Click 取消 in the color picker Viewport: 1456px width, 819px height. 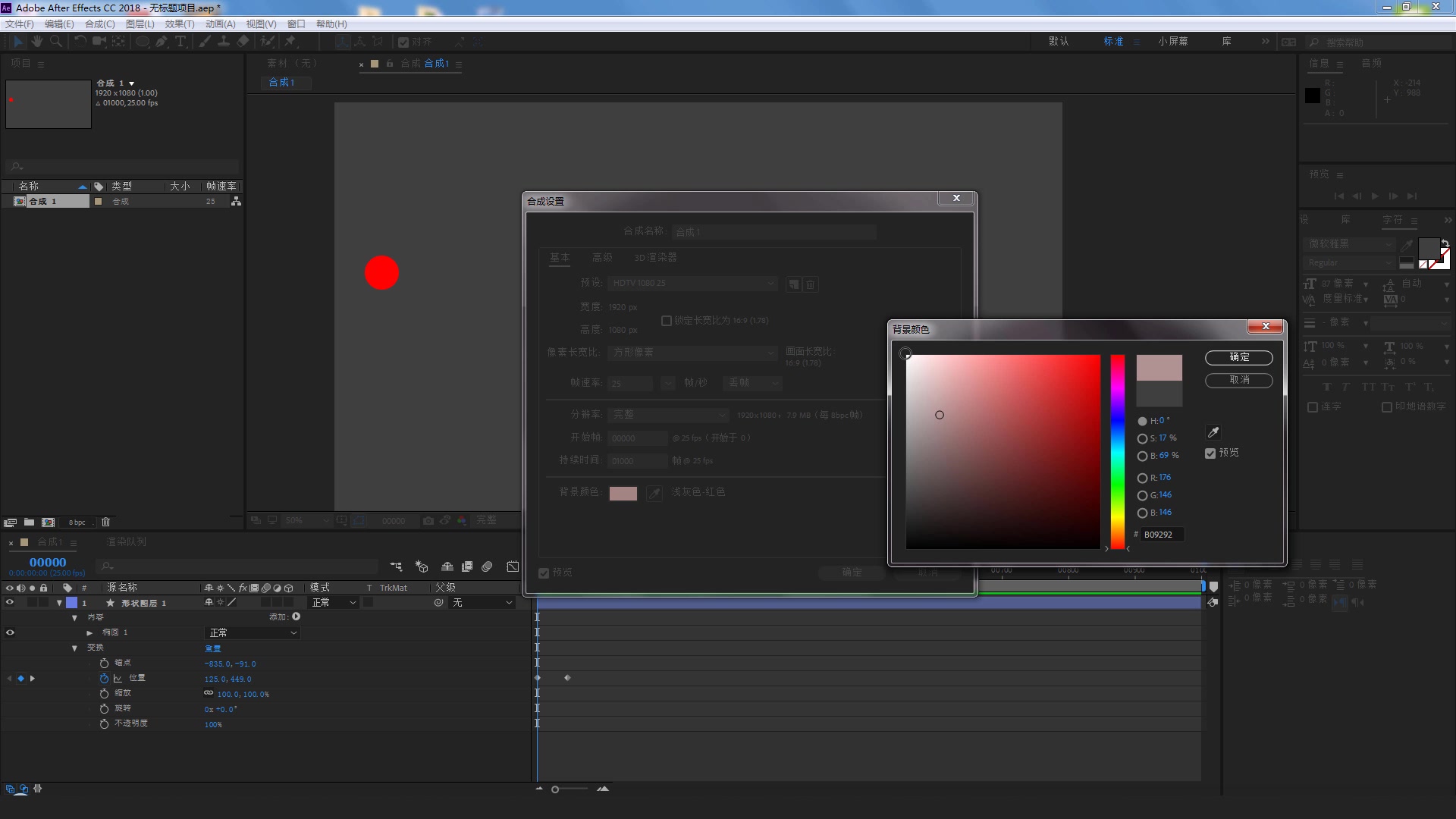1238,380
